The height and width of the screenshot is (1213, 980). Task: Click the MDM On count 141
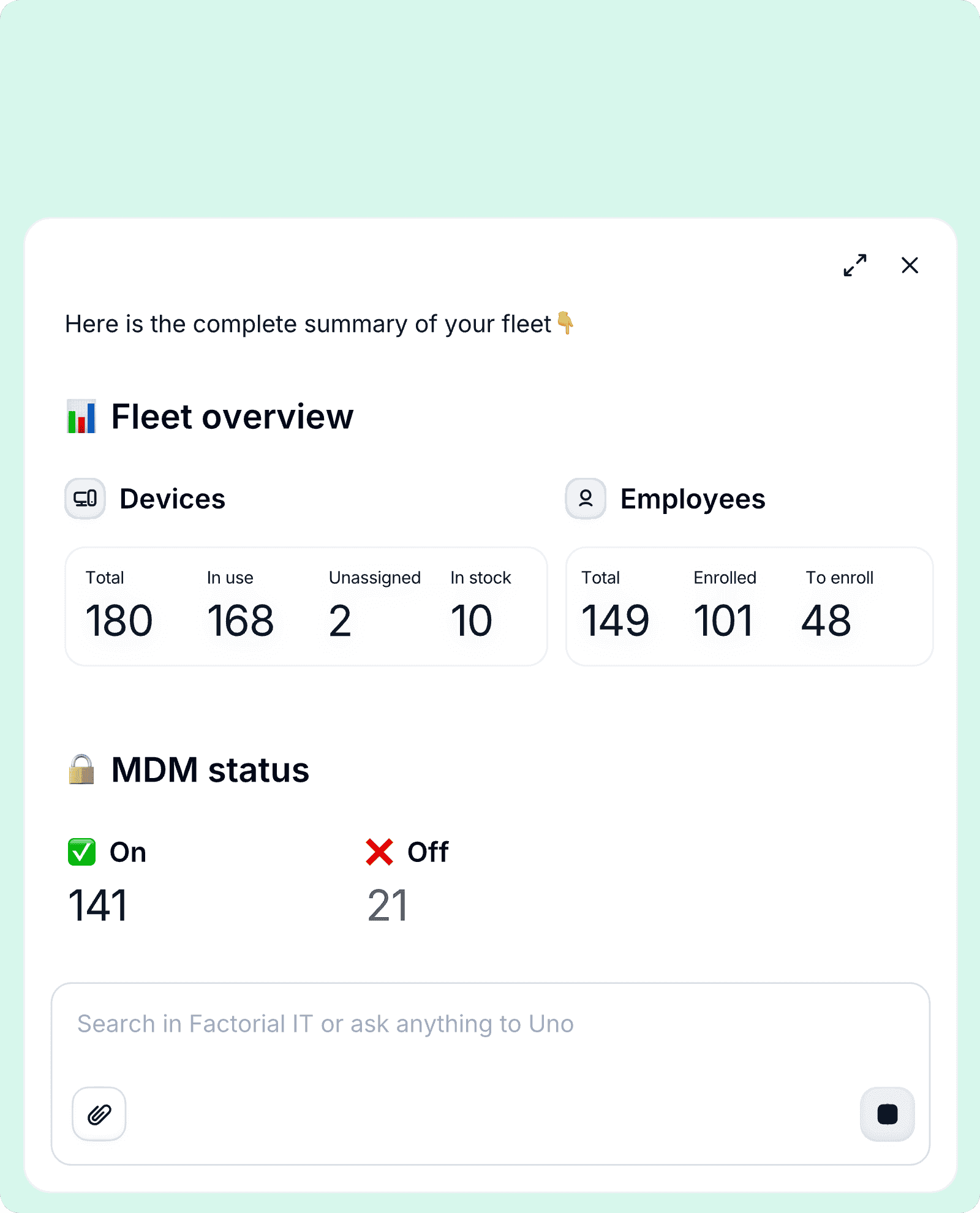click(98, 905)
